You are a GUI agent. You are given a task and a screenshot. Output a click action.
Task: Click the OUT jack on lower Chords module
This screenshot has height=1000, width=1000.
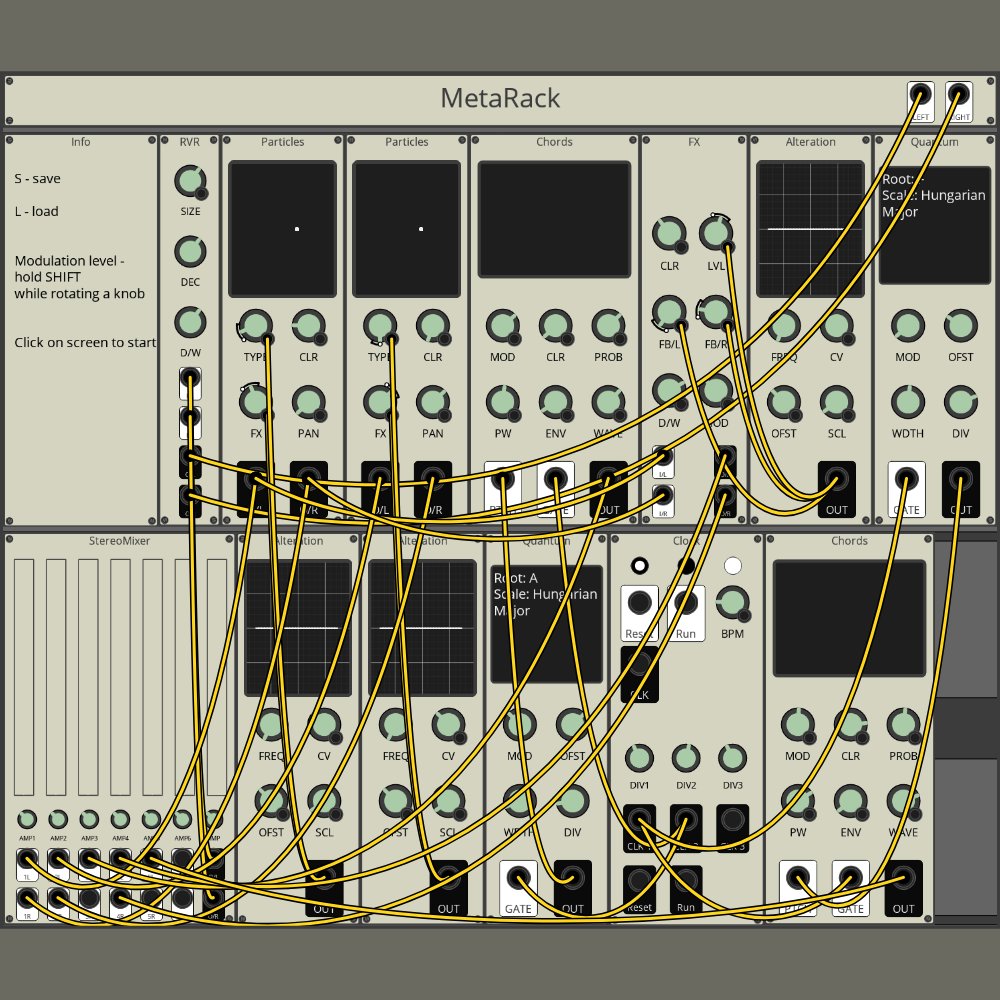point(903,879)
